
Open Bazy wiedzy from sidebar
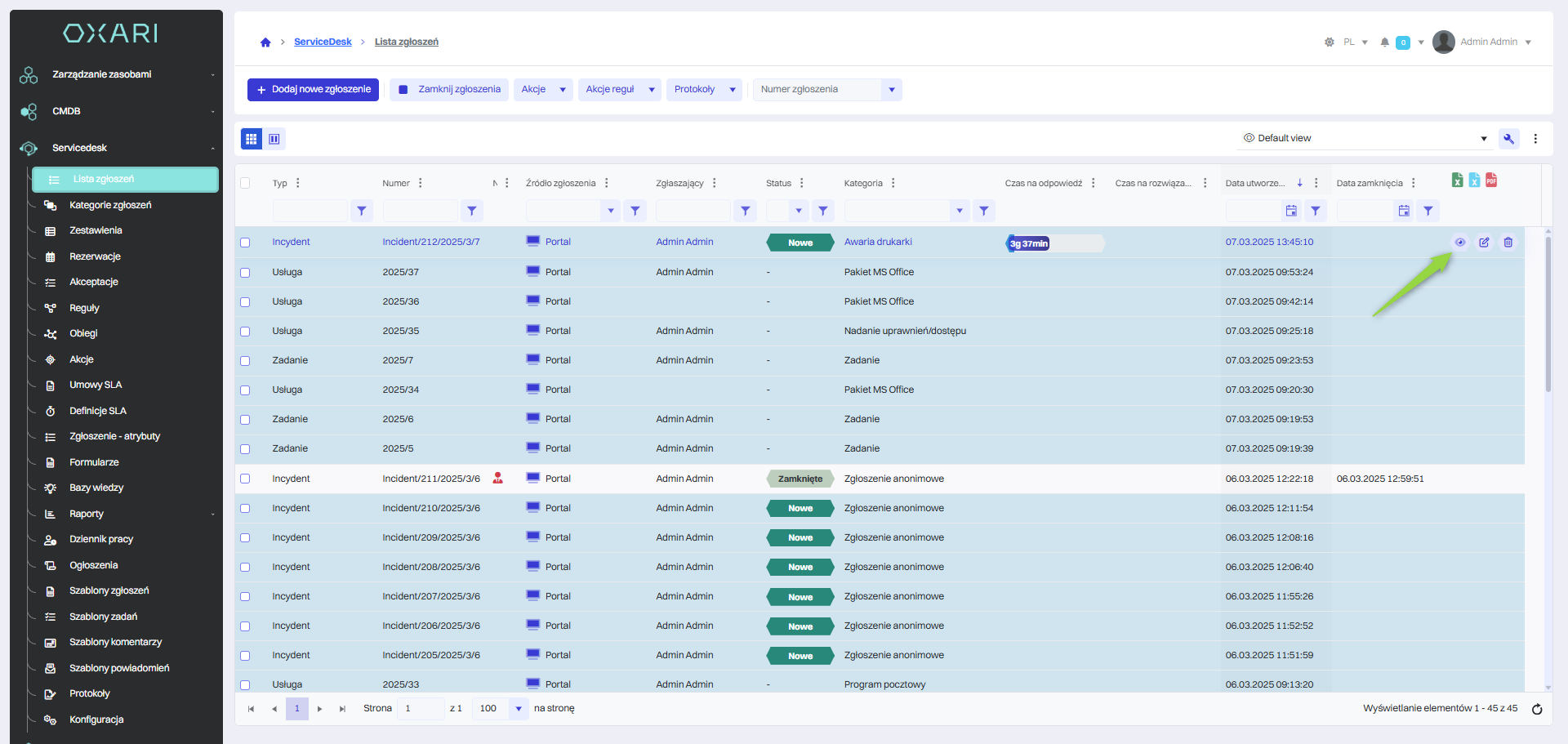[x=96, y=488]
